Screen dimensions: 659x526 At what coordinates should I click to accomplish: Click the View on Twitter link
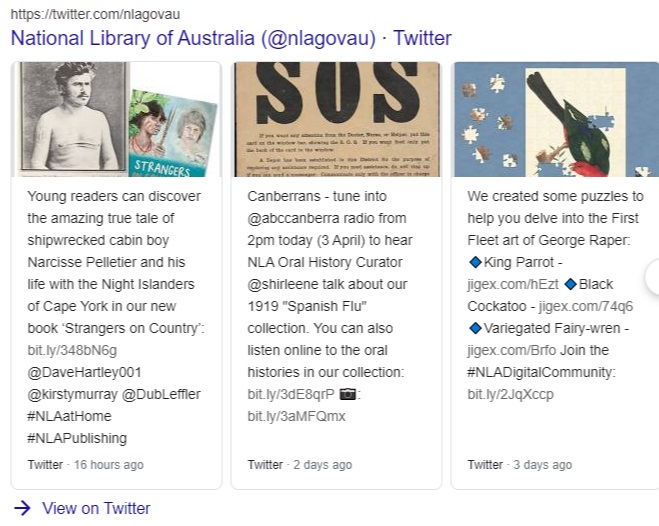click(96, 508)
